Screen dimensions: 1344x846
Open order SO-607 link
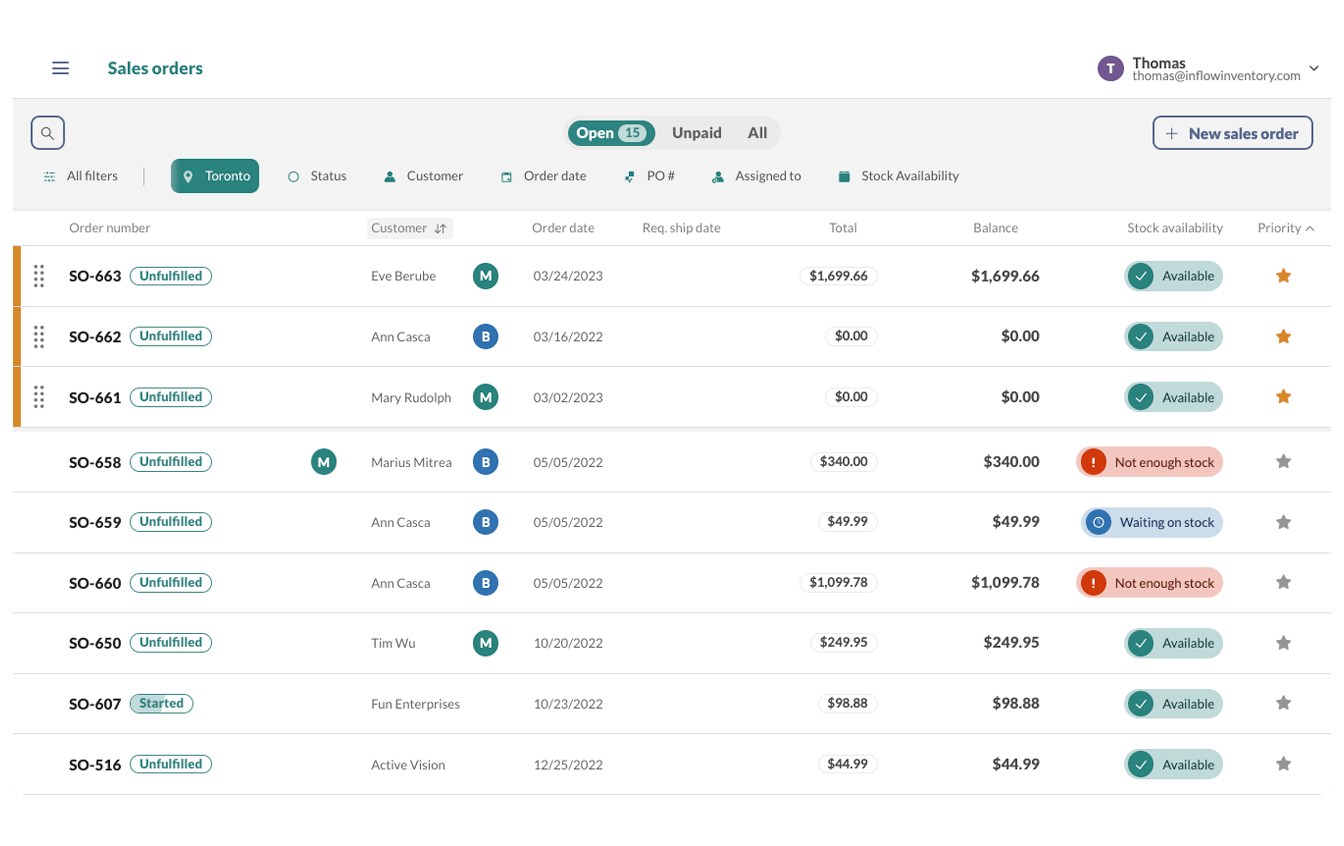[95, 704]
